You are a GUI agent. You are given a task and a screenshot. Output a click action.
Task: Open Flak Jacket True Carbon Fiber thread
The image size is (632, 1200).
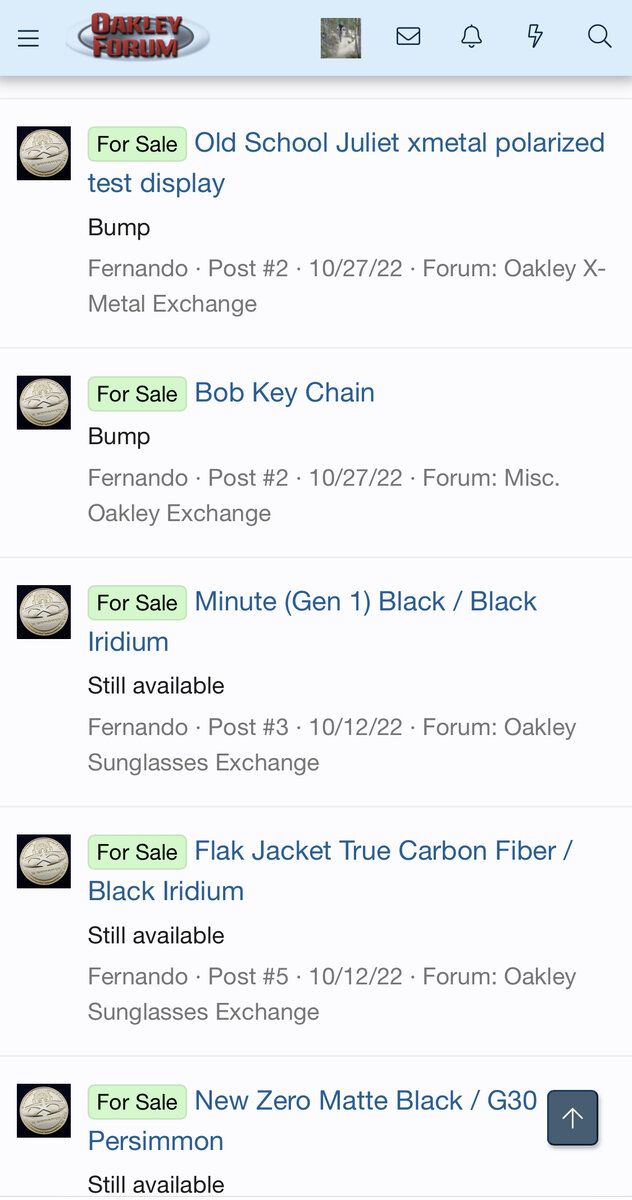[383, 851]
